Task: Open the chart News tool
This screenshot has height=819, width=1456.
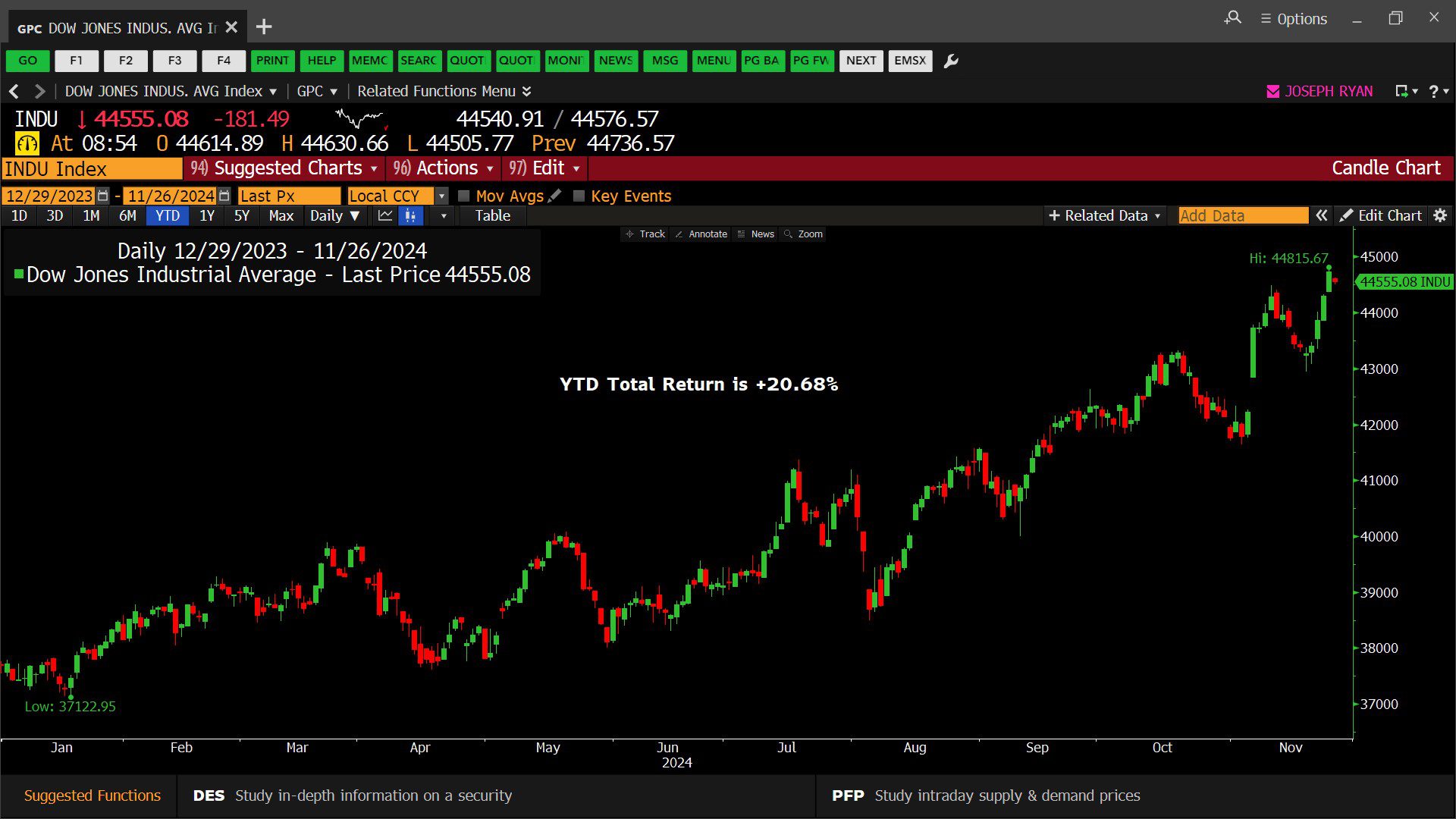Action: [x=756, y=234]
